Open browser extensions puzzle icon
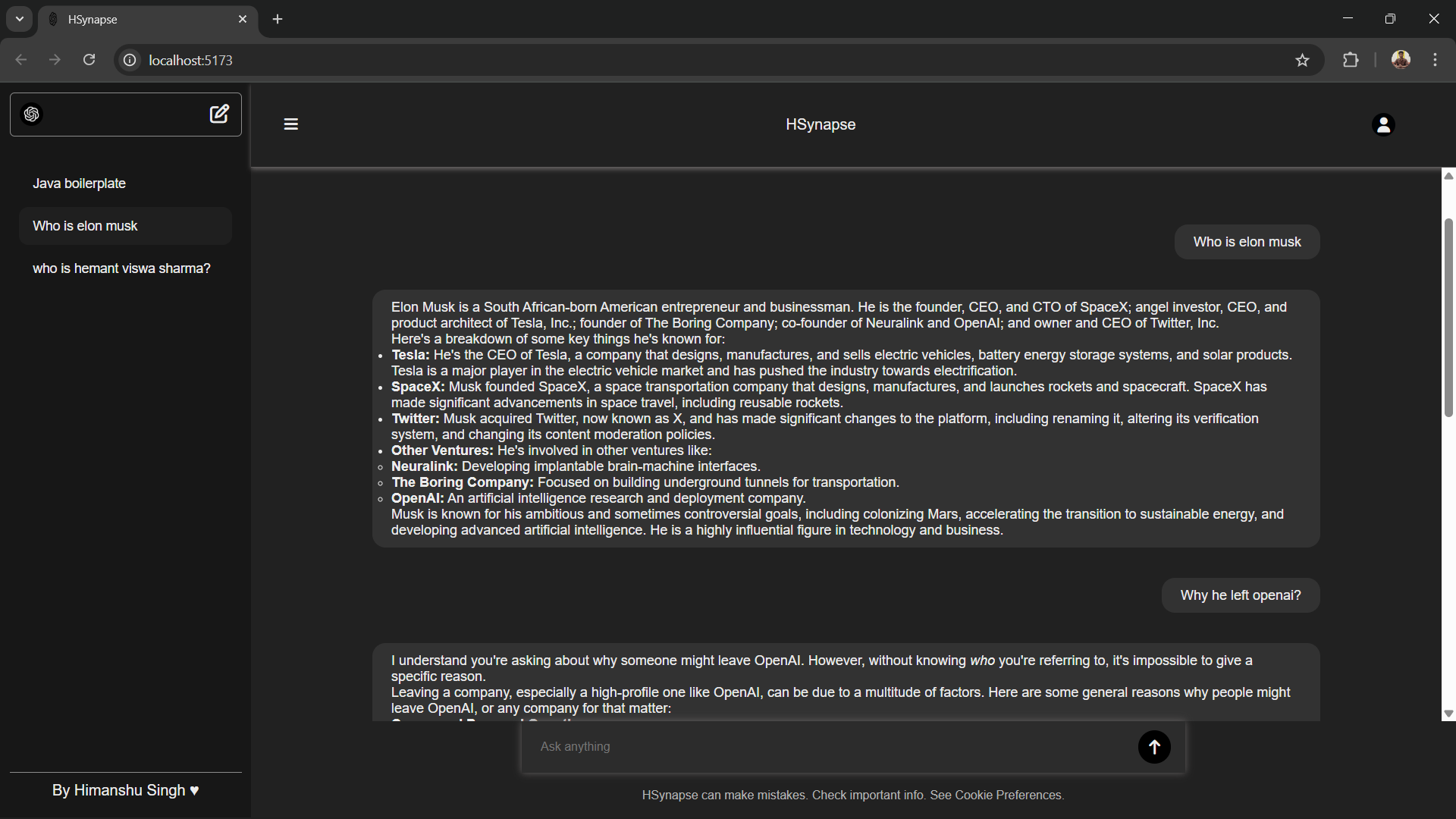This screenshot has width=1456, height=819. tap(1351, 61)
